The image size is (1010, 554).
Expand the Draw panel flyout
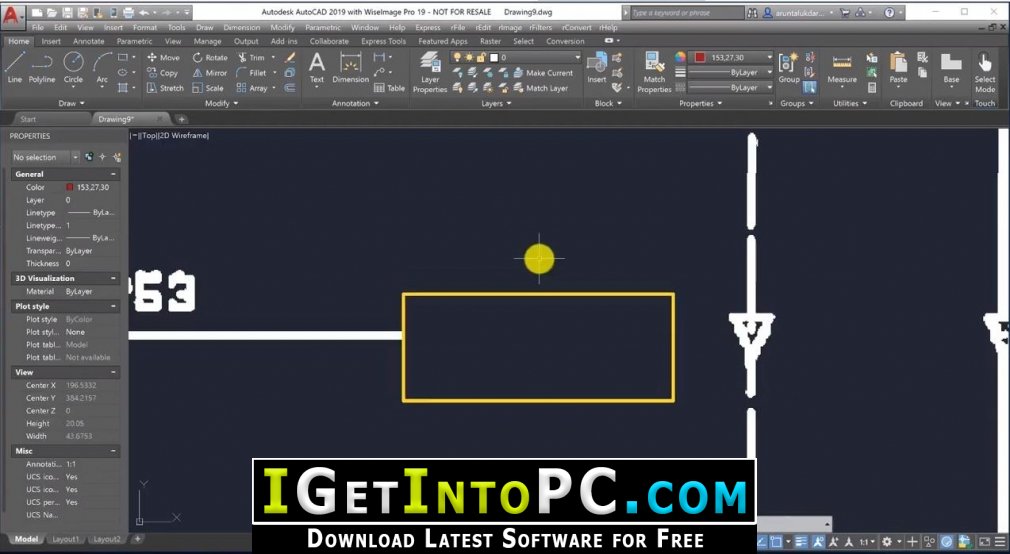[71, 103]
